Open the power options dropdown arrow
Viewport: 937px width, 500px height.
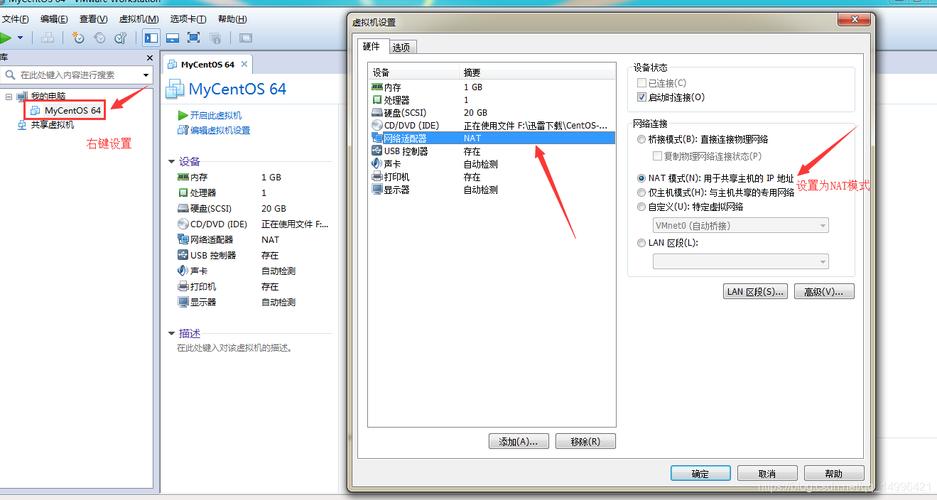(x=20, y=38)
